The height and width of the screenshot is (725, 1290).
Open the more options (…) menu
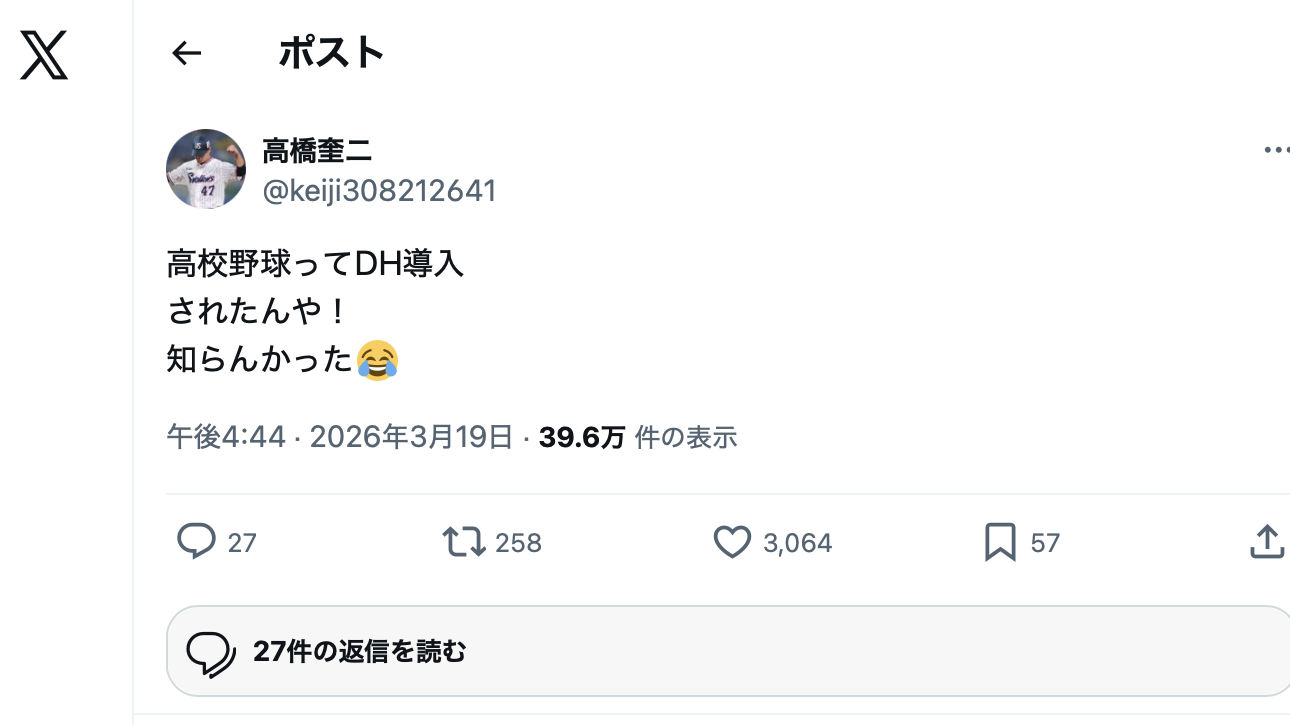(1276, 151)
